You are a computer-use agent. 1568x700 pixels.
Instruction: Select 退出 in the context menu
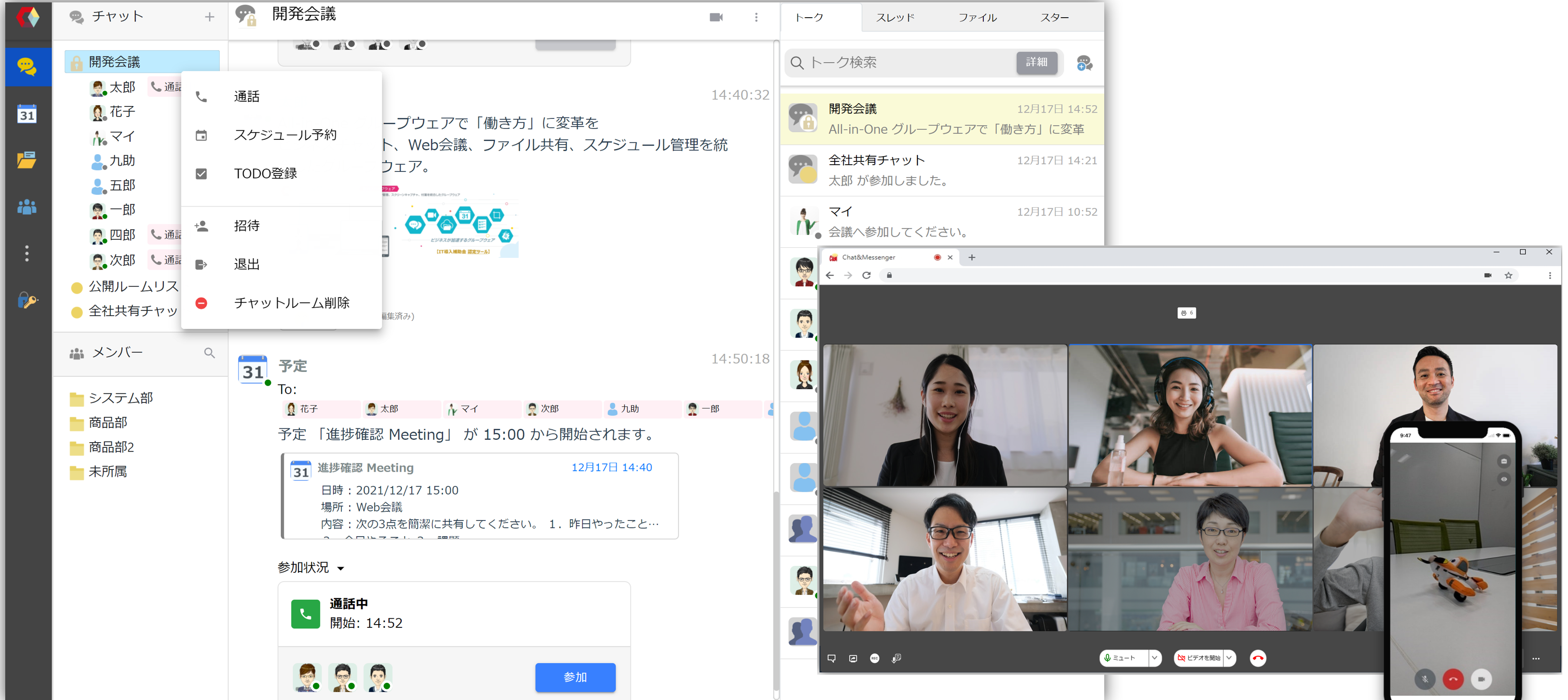pos(281,265)
